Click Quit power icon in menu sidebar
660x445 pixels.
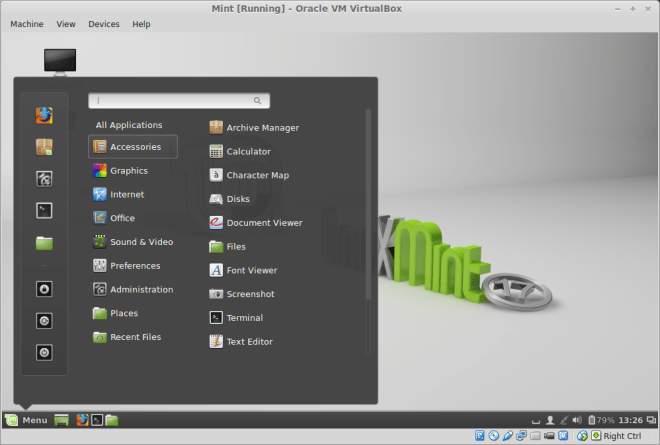[44, 352]
